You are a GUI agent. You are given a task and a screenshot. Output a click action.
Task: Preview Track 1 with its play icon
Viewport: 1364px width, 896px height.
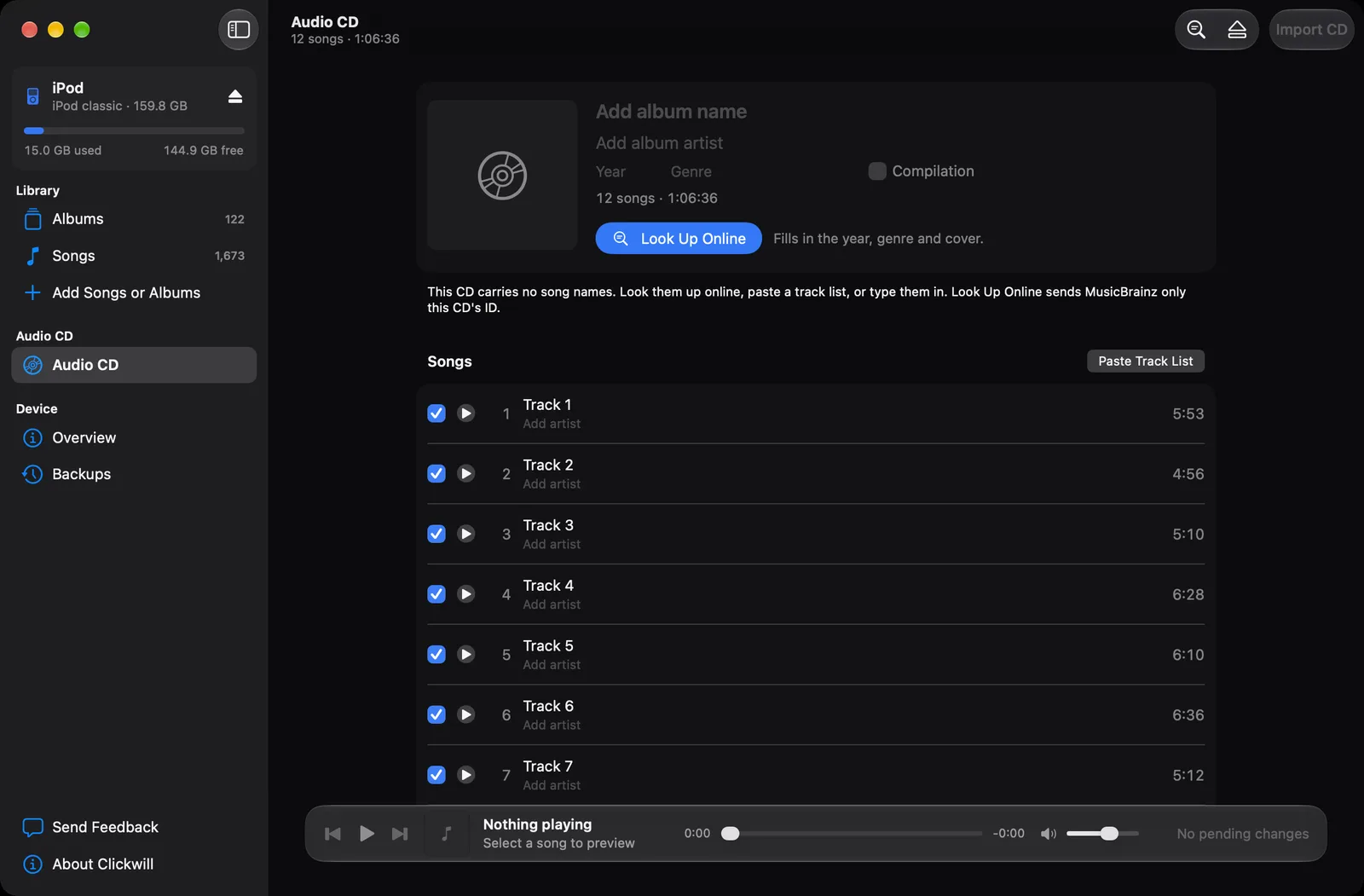466,413
